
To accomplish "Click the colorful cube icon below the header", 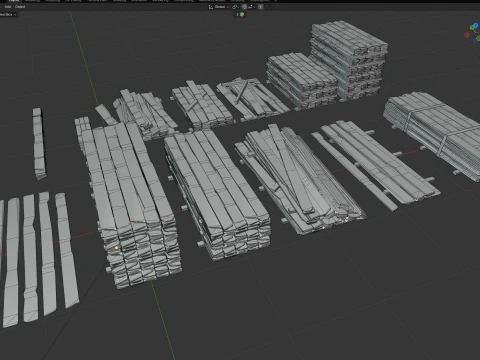I will pyautogui.click(x=242, y=14).
